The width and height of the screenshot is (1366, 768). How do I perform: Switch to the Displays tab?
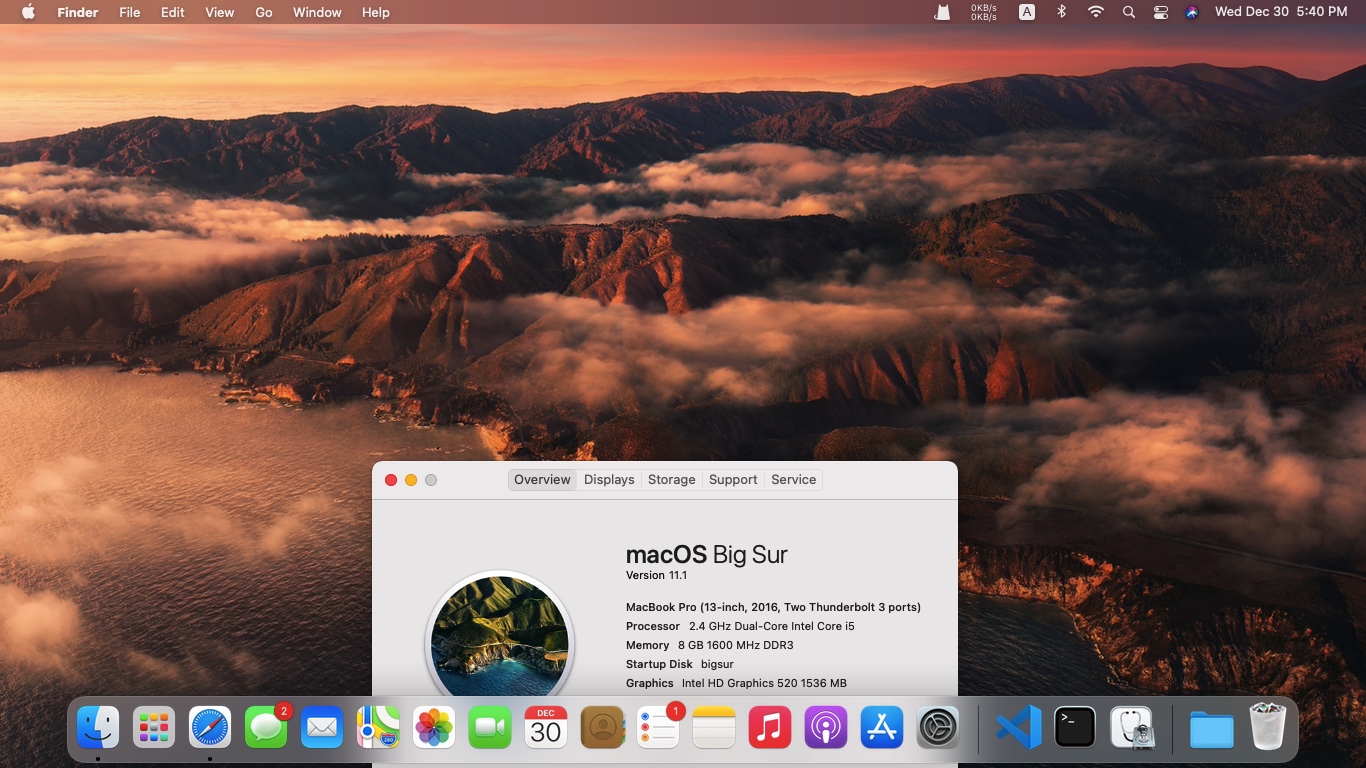click(x=609, y=480)
